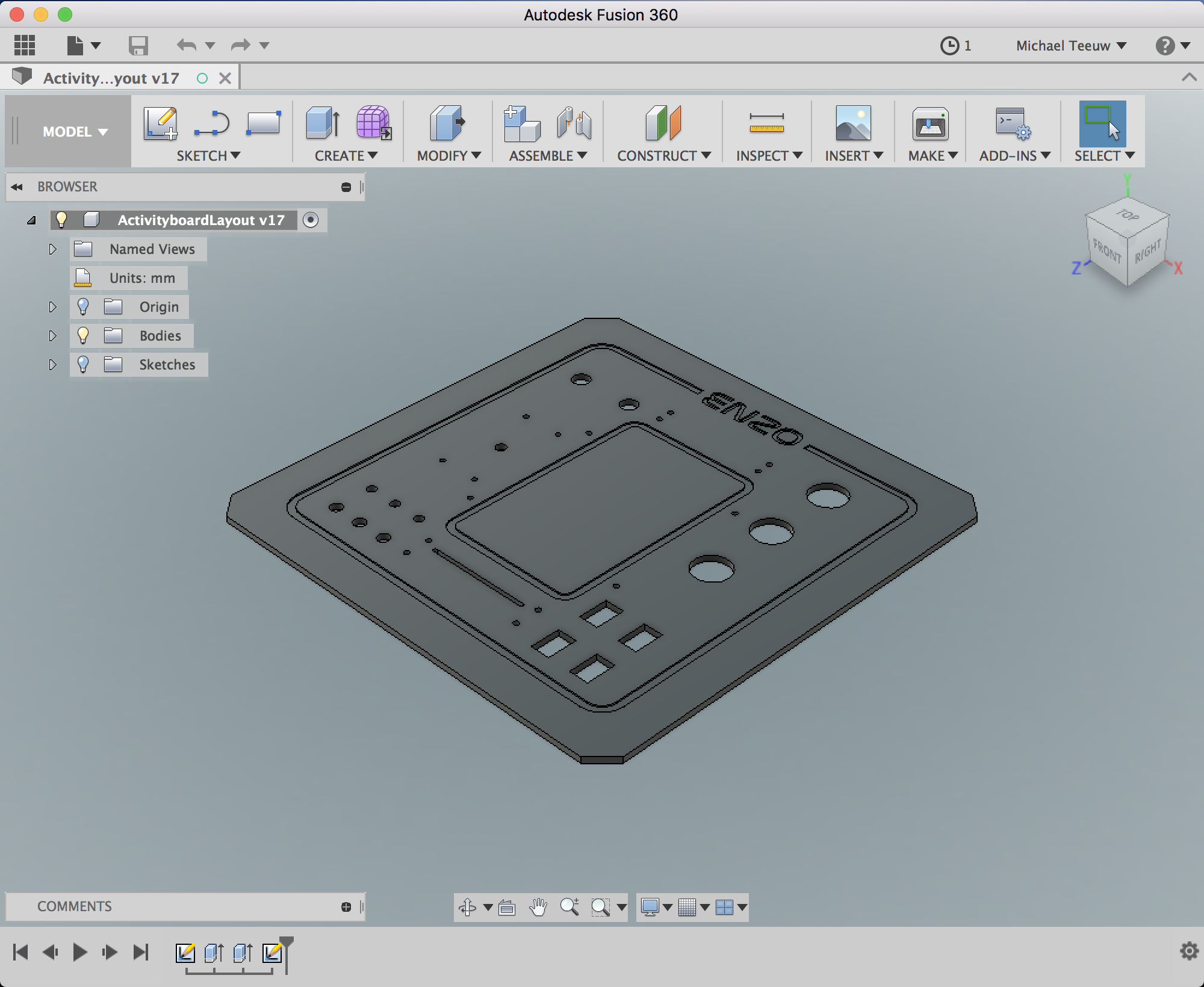Viewport: 1204px width, 987px height.
Task: Click the last sketch feature in timeline
Action: [x=272, y=952]
